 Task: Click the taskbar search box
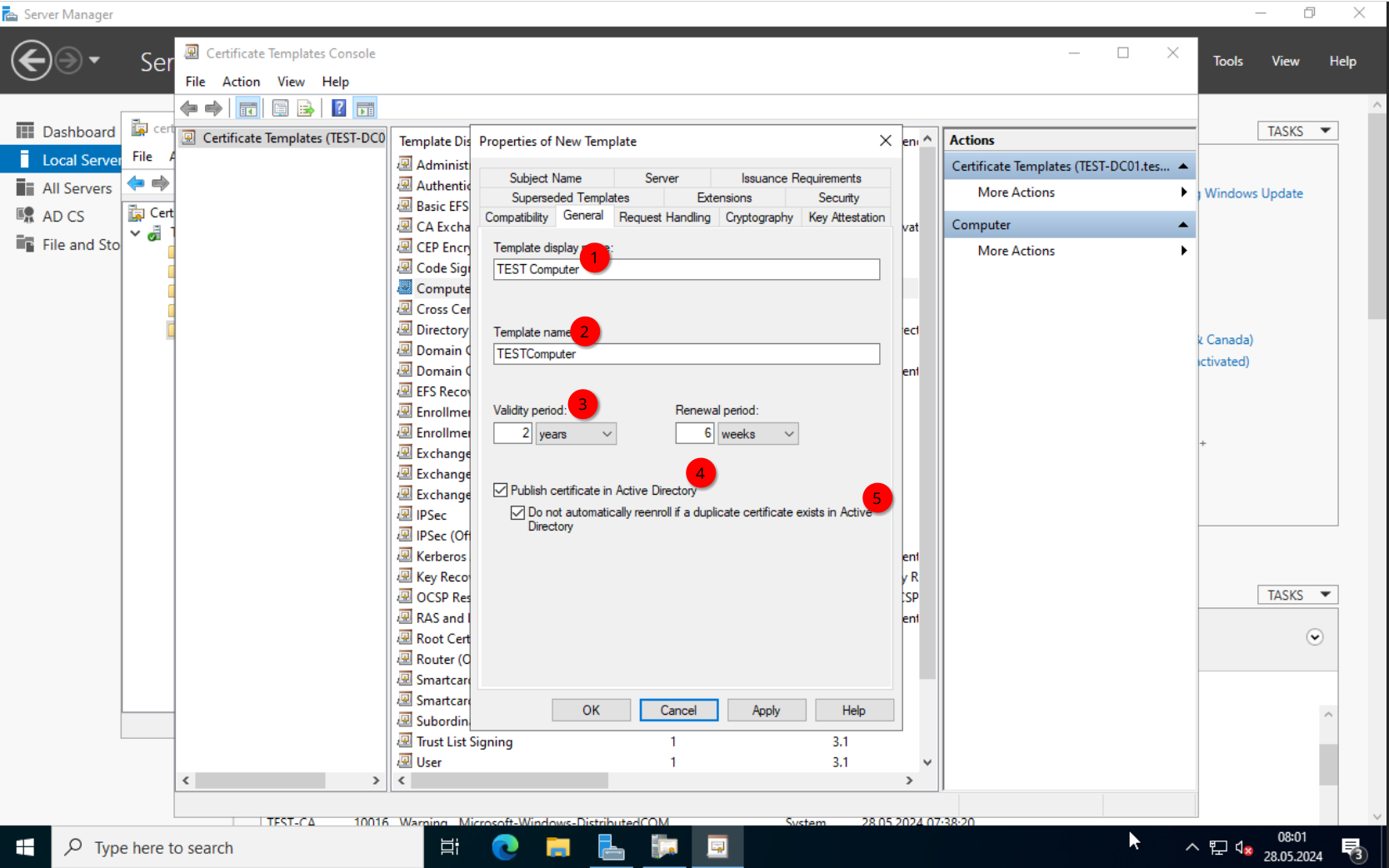coord(237,847)
